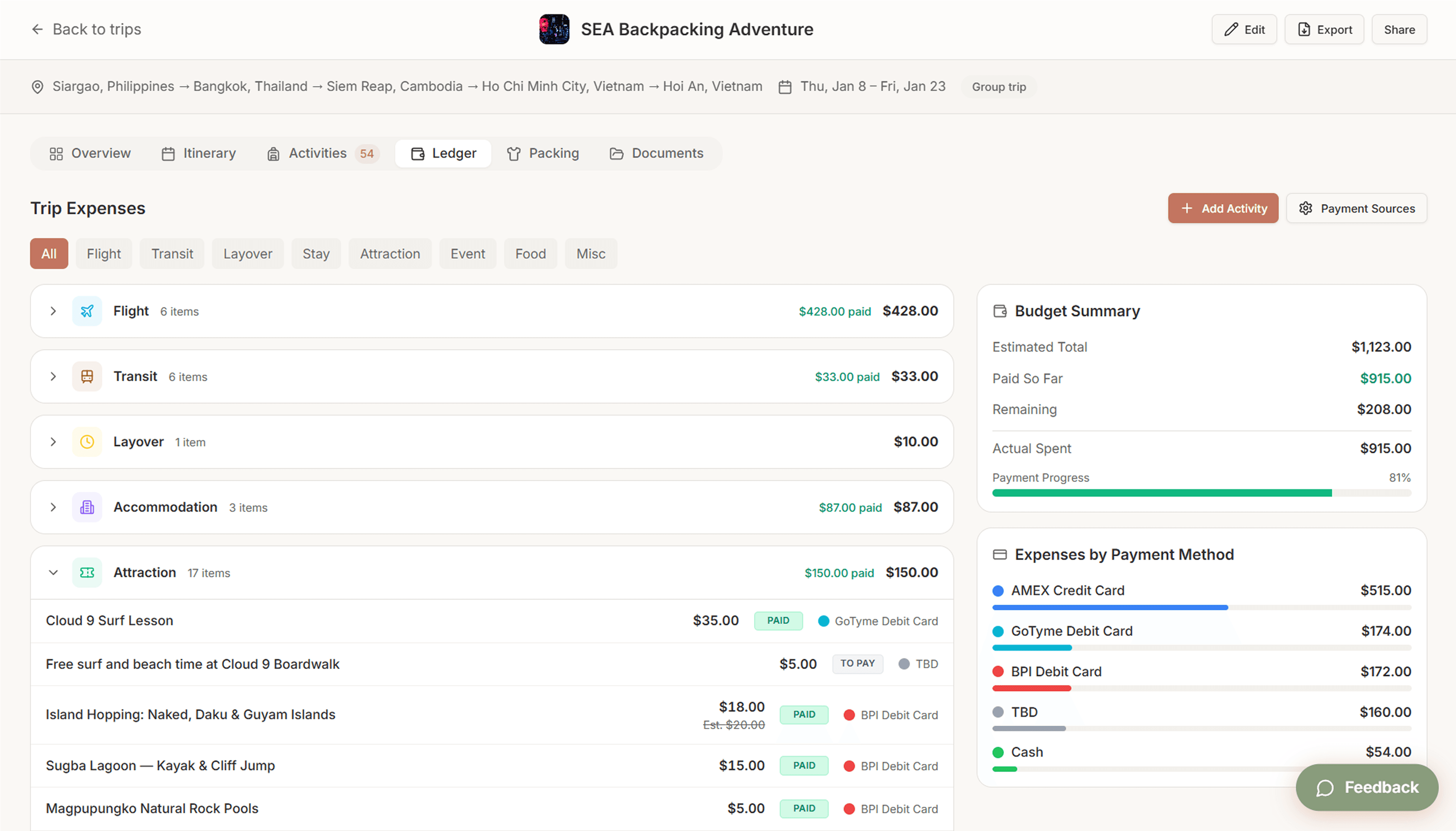Open Payment Sources settings
This screenshot has width=1456, height=831.
1356,208
